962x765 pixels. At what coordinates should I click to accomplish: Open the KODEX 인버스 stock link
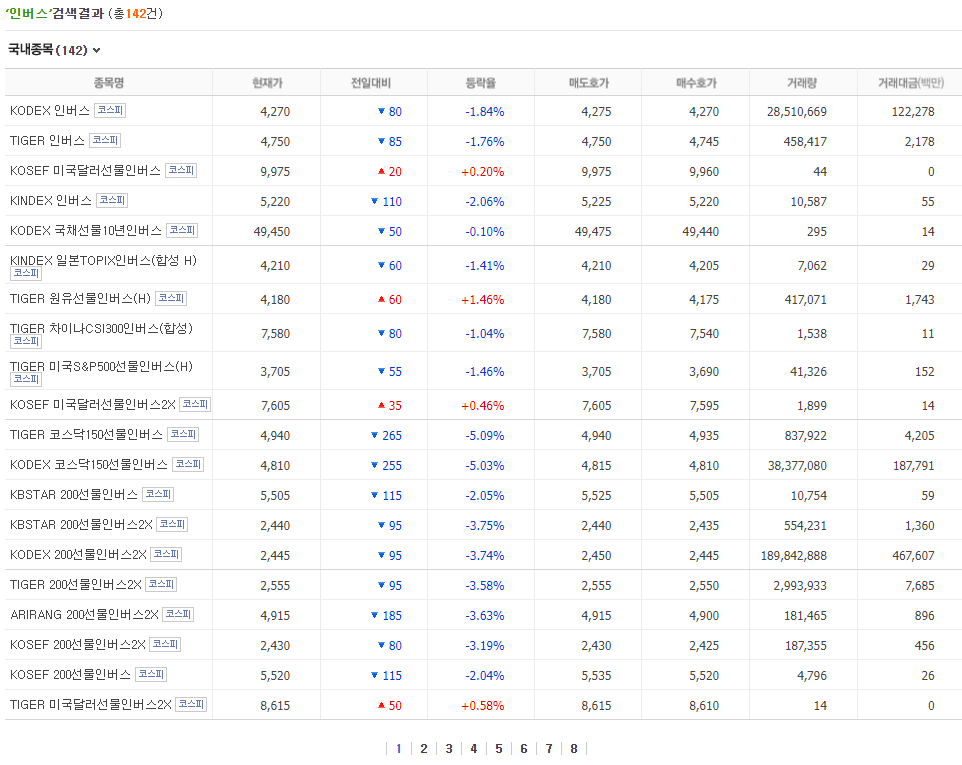(50, 111)
